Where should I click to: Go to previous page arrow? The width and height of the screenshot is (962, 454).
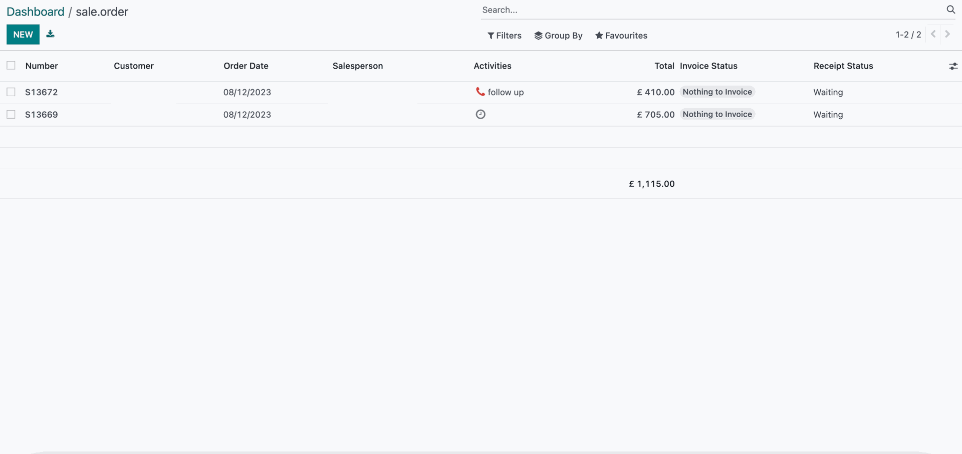(933, 34)
